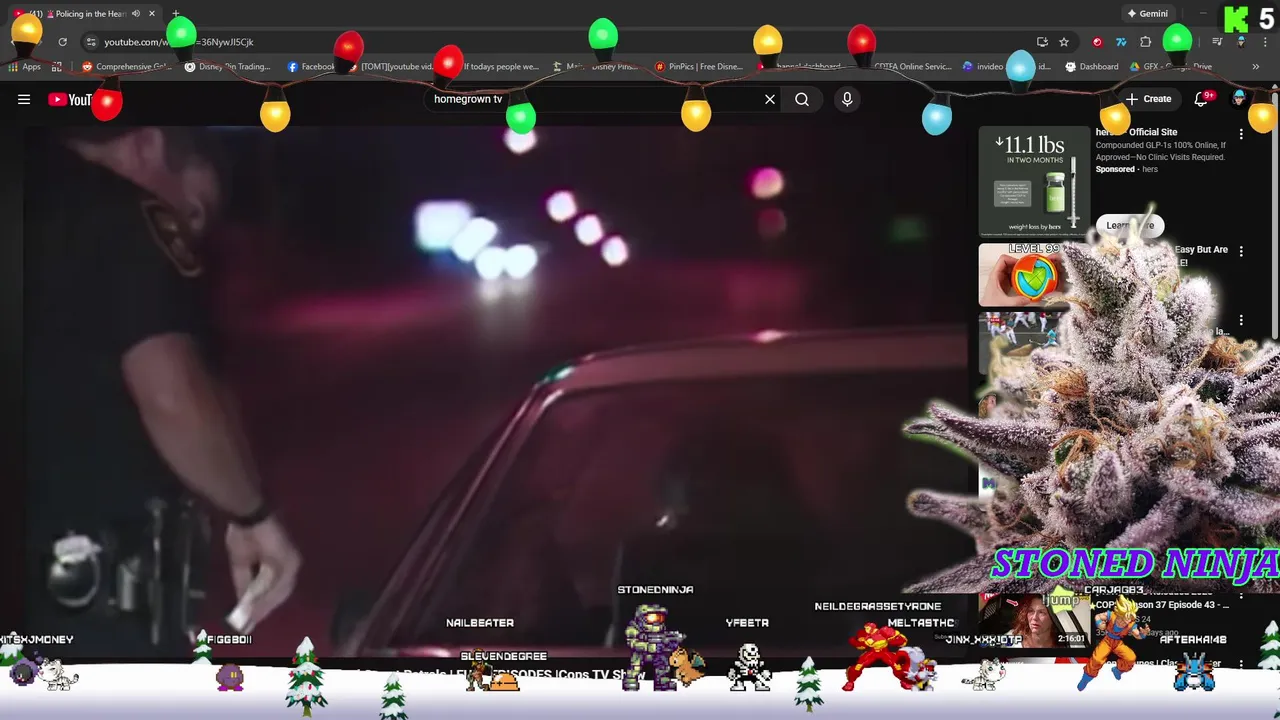
Task: Install app icon in the address bar
Action: coord(1042,42)
